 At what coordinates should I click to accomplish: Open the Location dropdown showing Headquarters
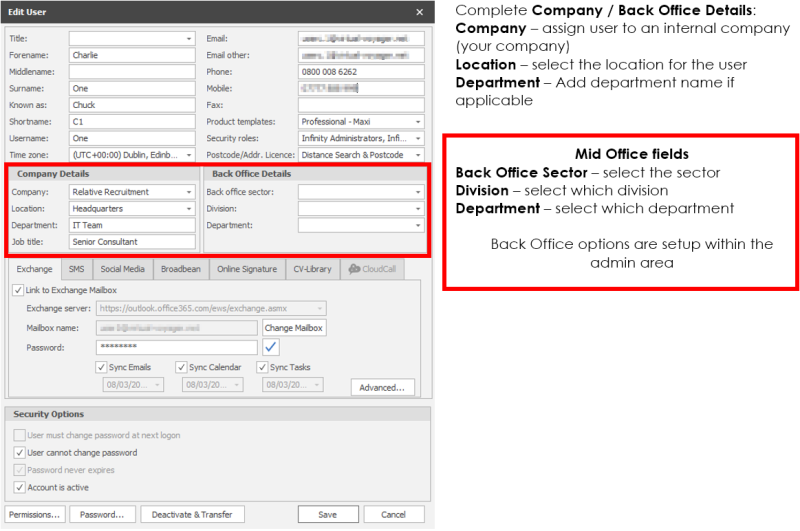click(189, 209)
